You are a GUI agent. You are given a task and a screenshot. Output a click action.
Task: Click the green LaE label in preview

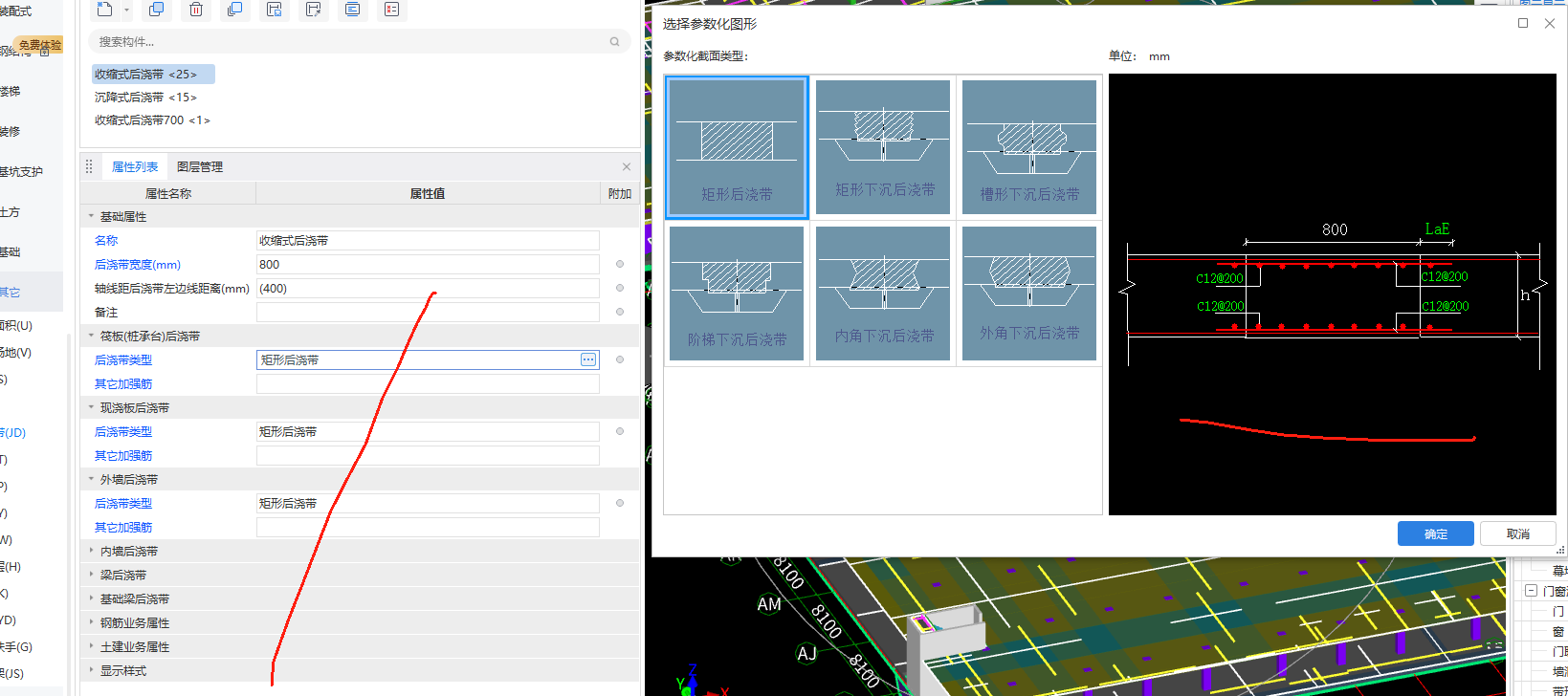[1437, 228]
